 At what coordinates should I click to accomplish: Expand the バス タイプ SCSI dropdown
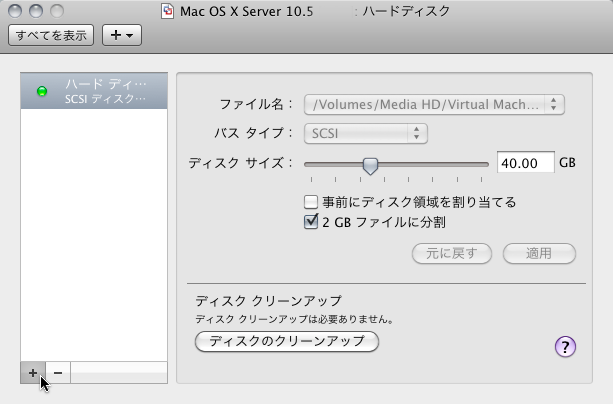tap(366, 132)
